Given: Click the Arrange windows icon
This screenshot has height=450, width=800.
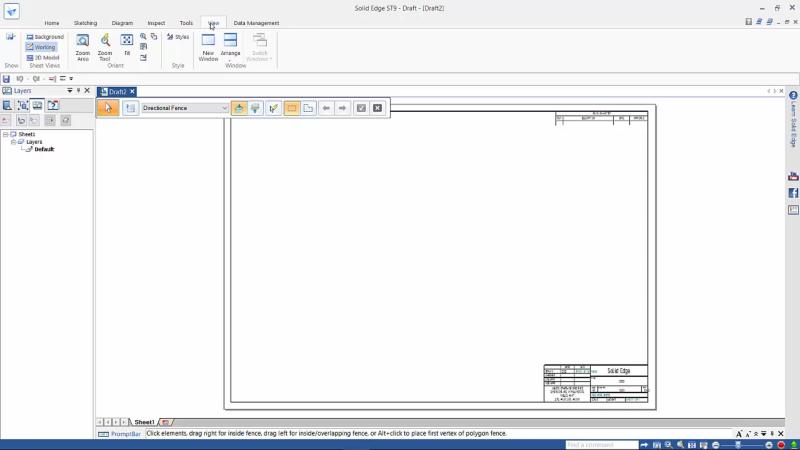Looking at the screenshot, I should (x=230, y=47).
